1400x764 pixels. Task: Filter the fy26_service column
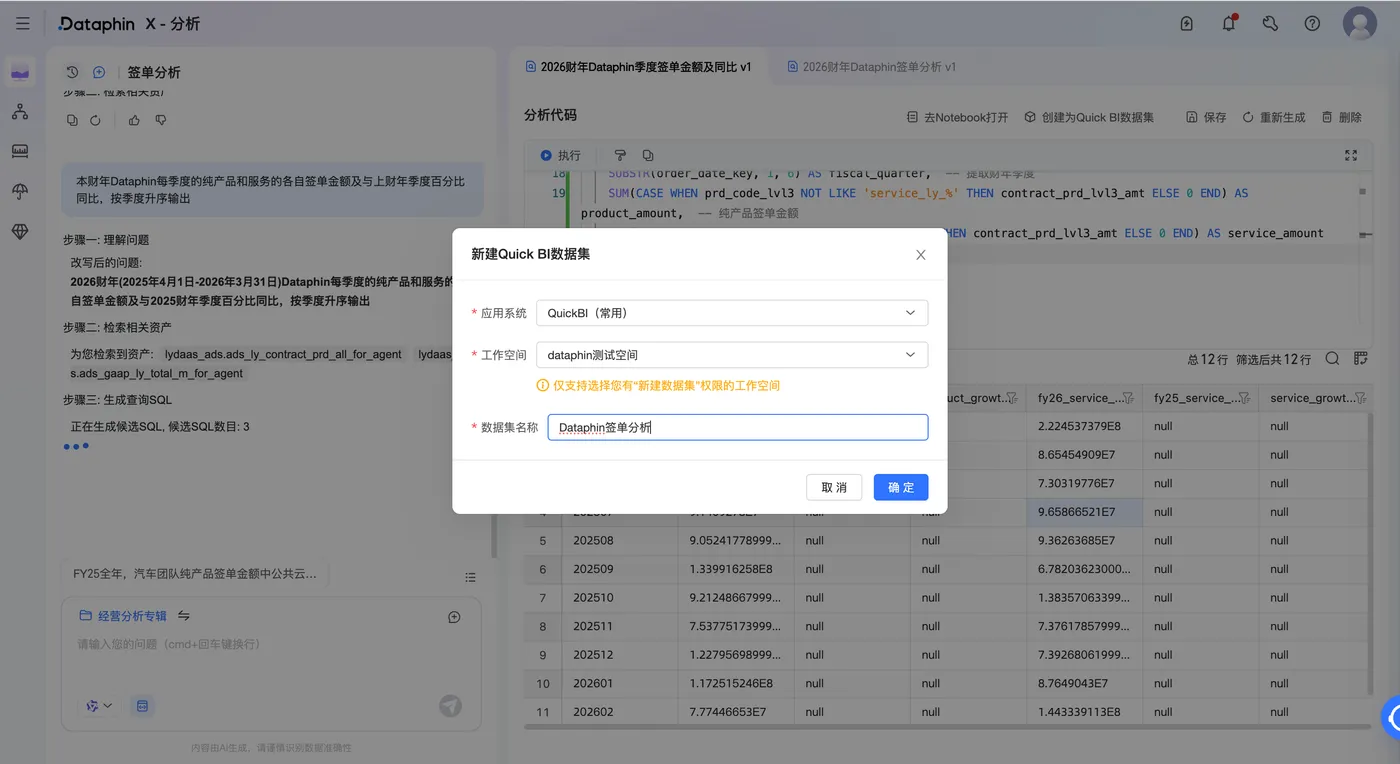(x=1128, y=398)
